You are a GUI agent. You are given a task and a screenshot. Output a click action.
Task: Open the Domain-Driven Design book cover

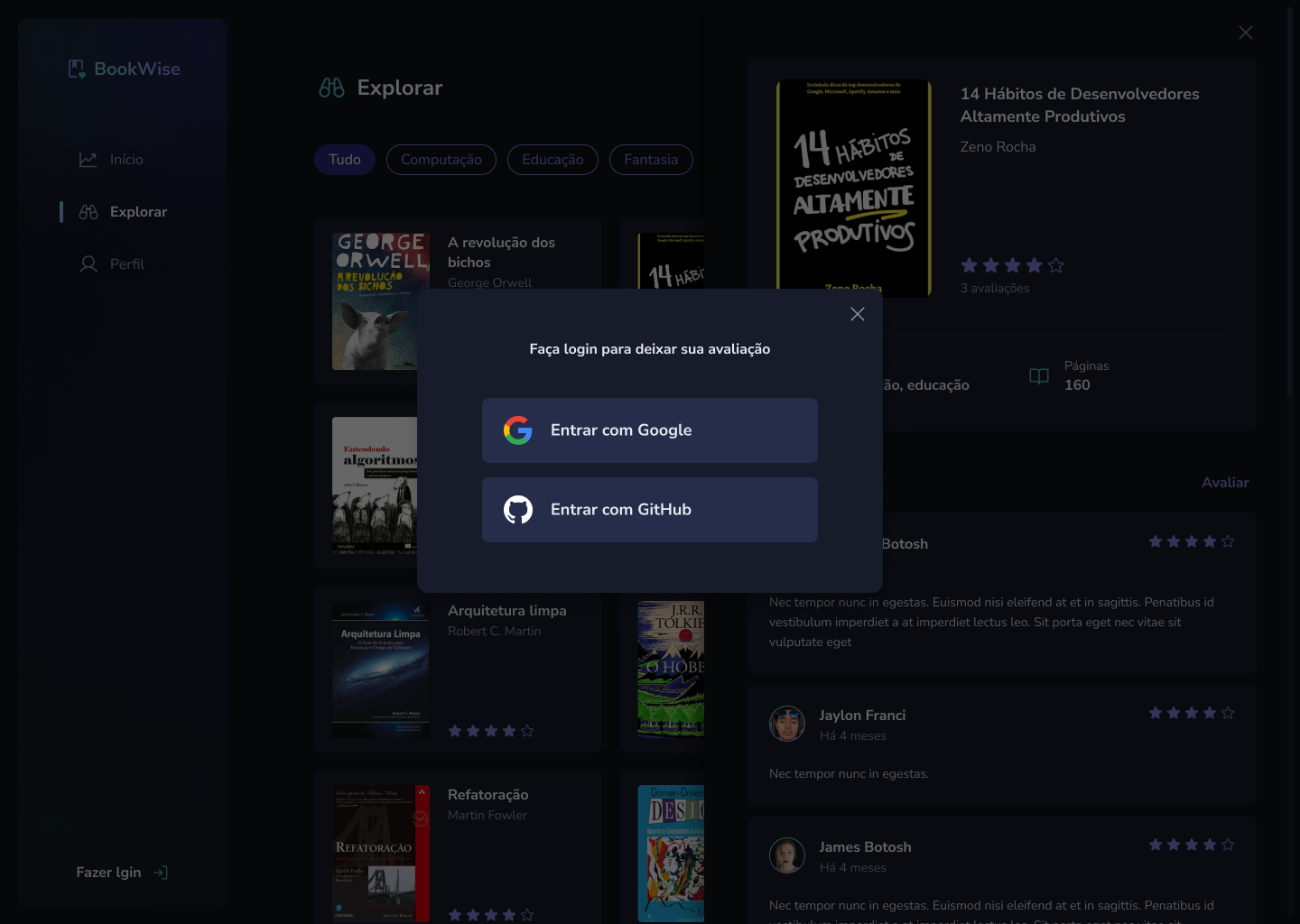[x=671, y=853]
